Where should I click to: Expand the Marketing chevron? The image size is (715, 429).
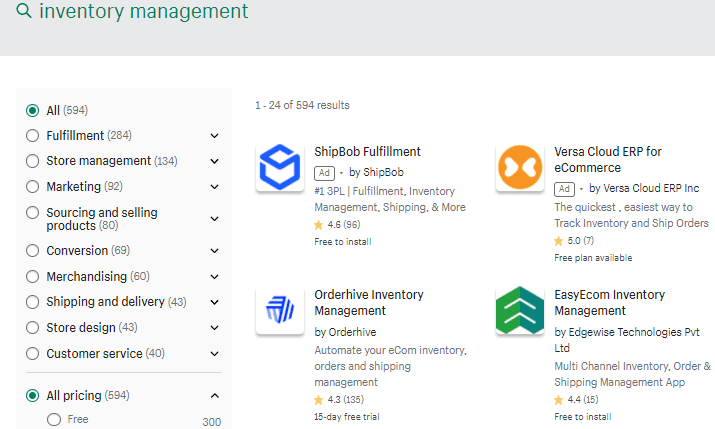(214, 187)
